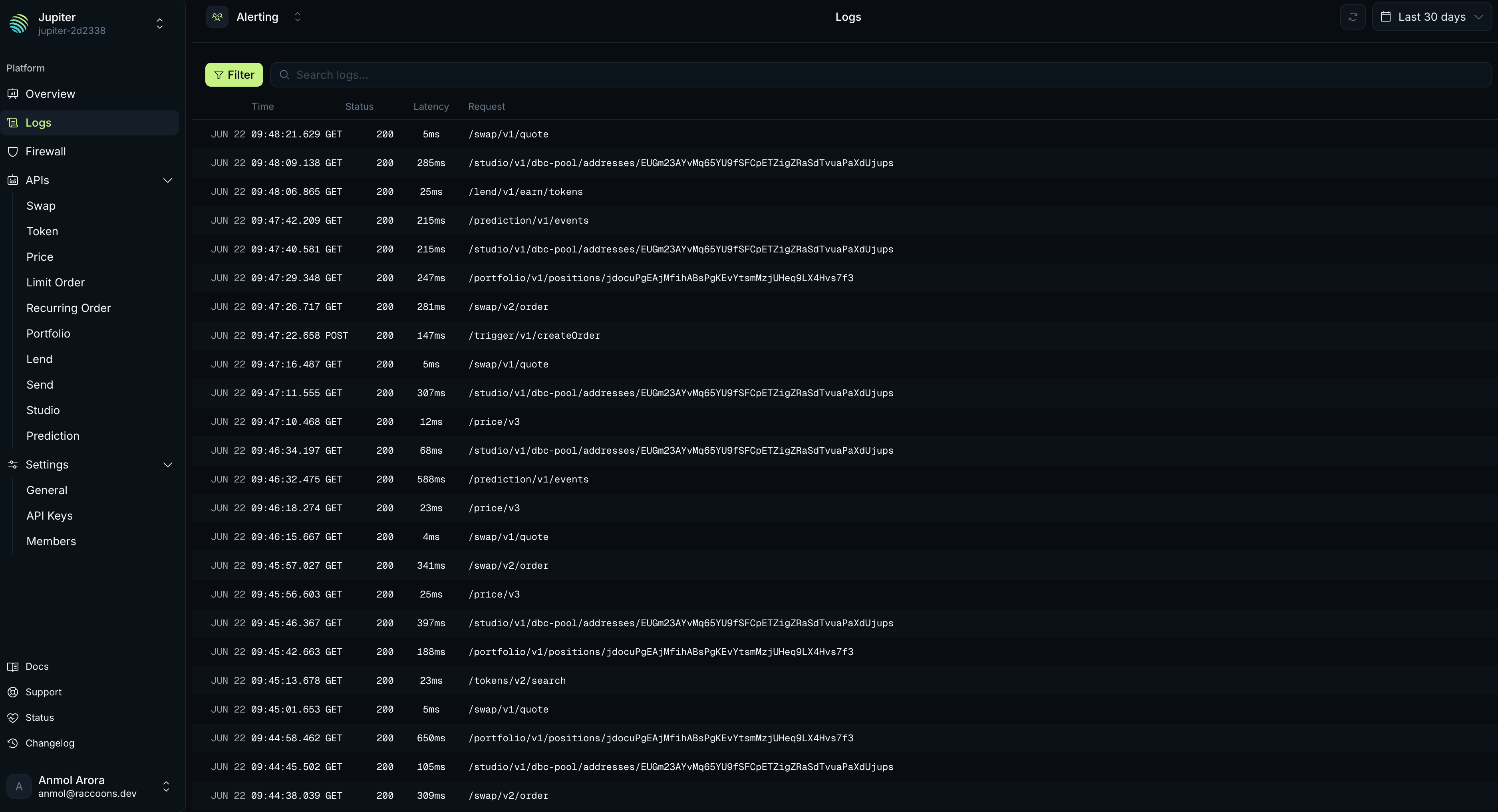Viewport: 1498px width, 812px height.
Task: Click the search magnifier icon
Action: coord(284,74)
